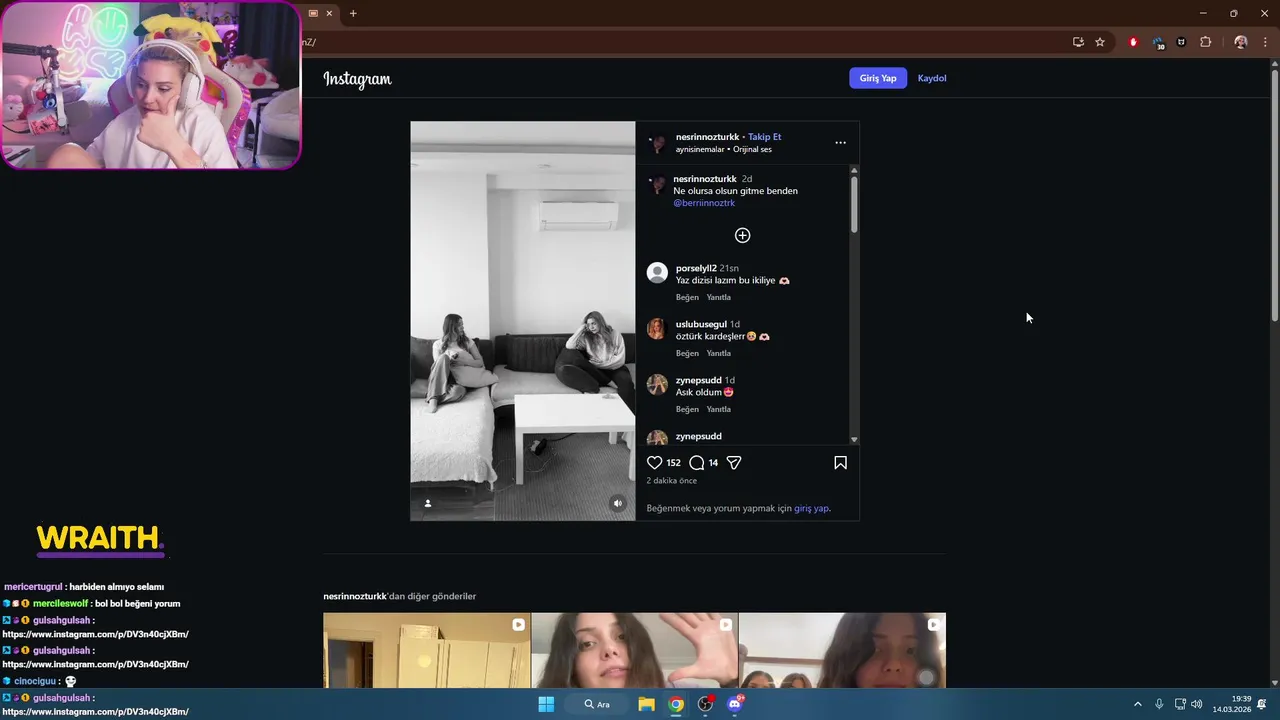1280x720 pixels.
Task: Click the Orijinal ses audio link
Action: tap(752, 150)
